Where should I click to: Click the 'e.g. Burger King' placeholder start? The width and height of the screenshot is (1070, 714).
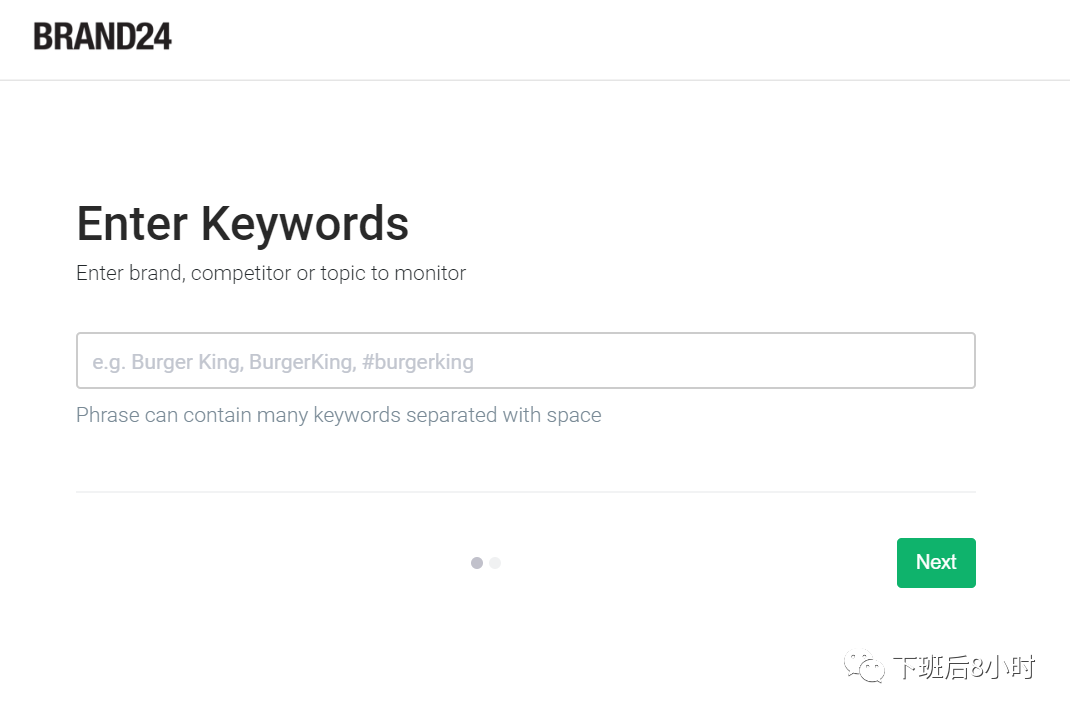[167, 362]
